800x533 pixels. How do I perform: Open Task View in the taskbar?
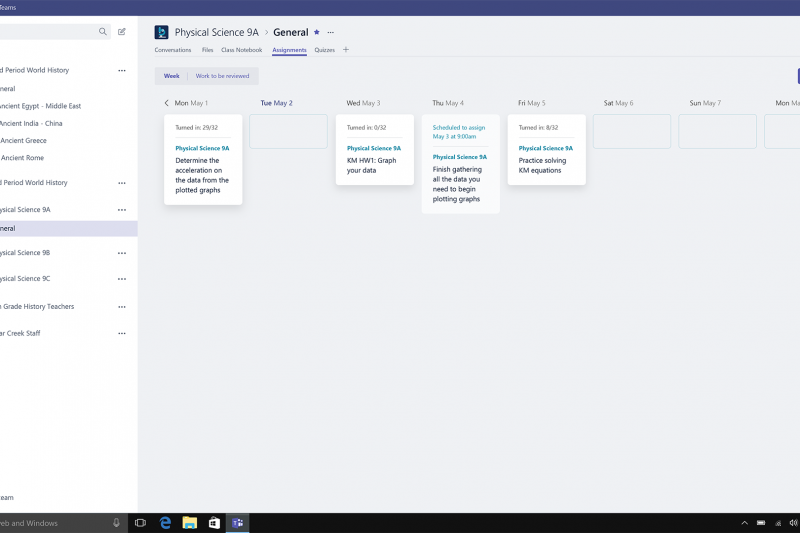140,523
